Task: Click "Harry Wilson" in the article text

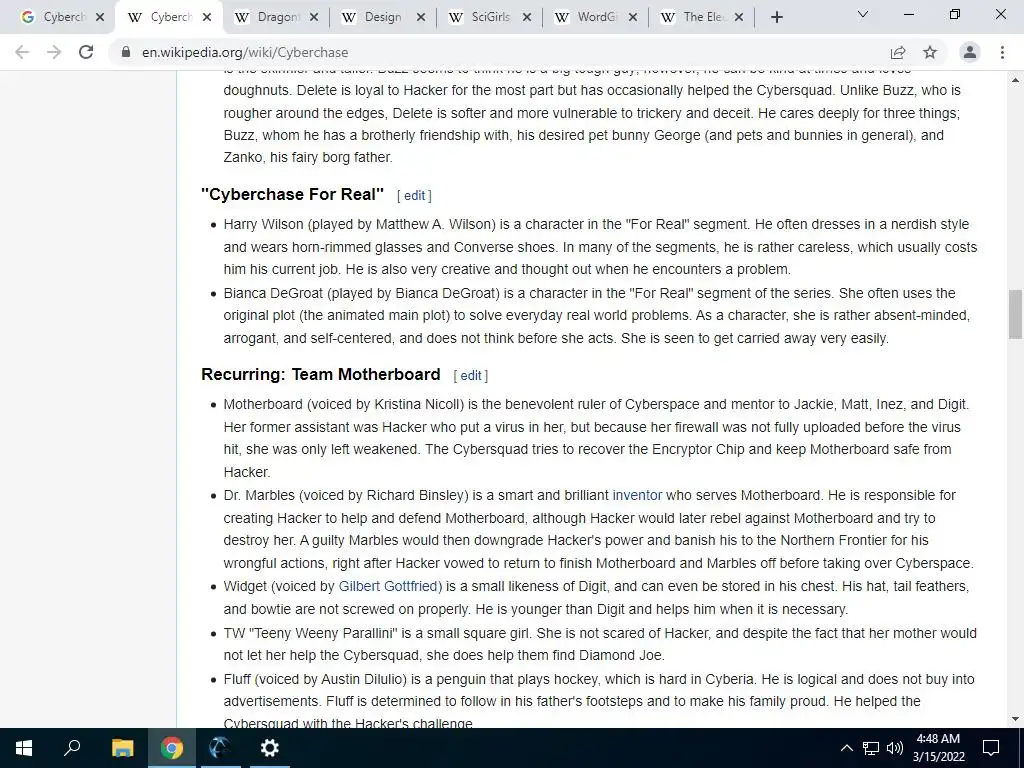Action: click(x=263, y=224)
